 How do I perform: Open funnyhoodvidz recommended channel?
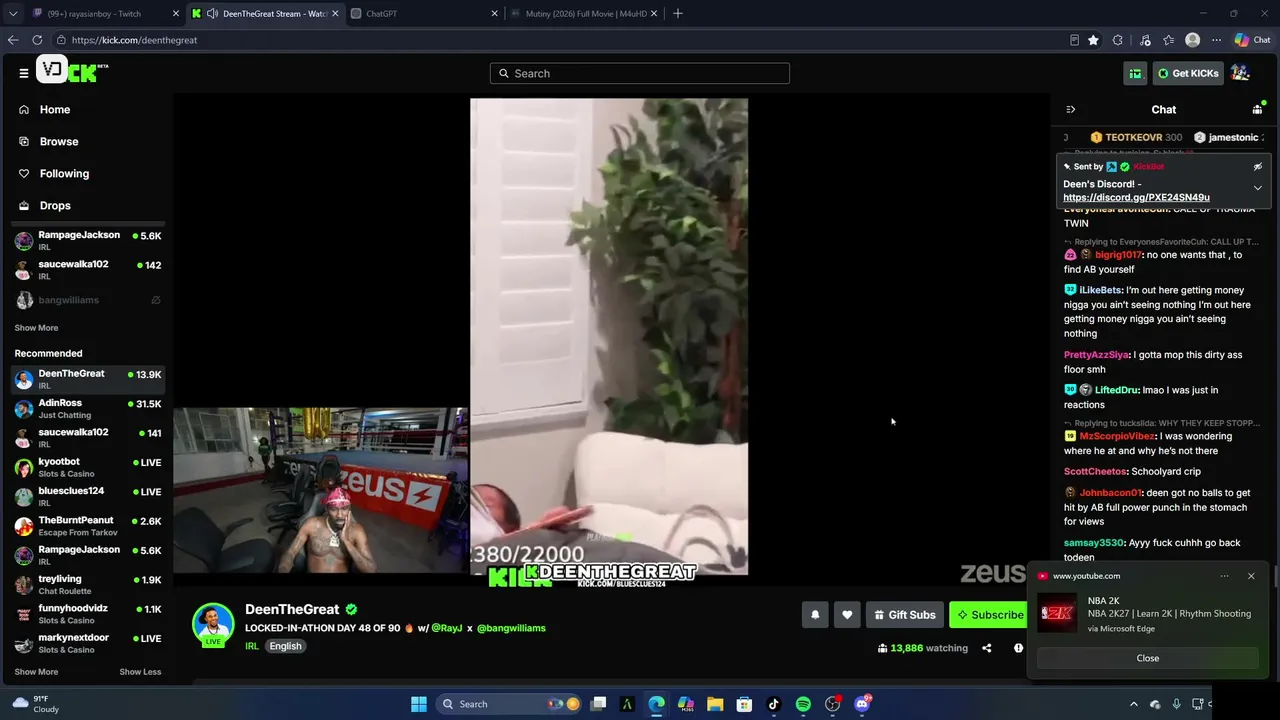click(x=88, y=614)
